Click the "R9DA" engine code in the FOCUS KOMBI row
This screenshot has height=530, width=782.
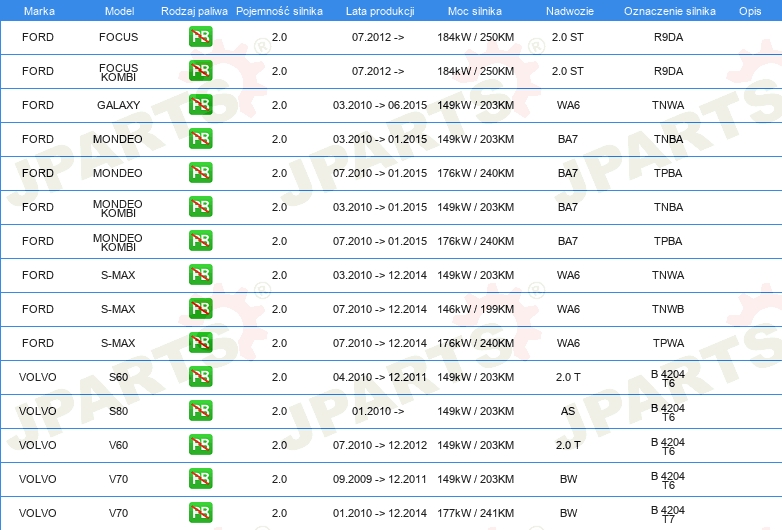tap(668, 71)
